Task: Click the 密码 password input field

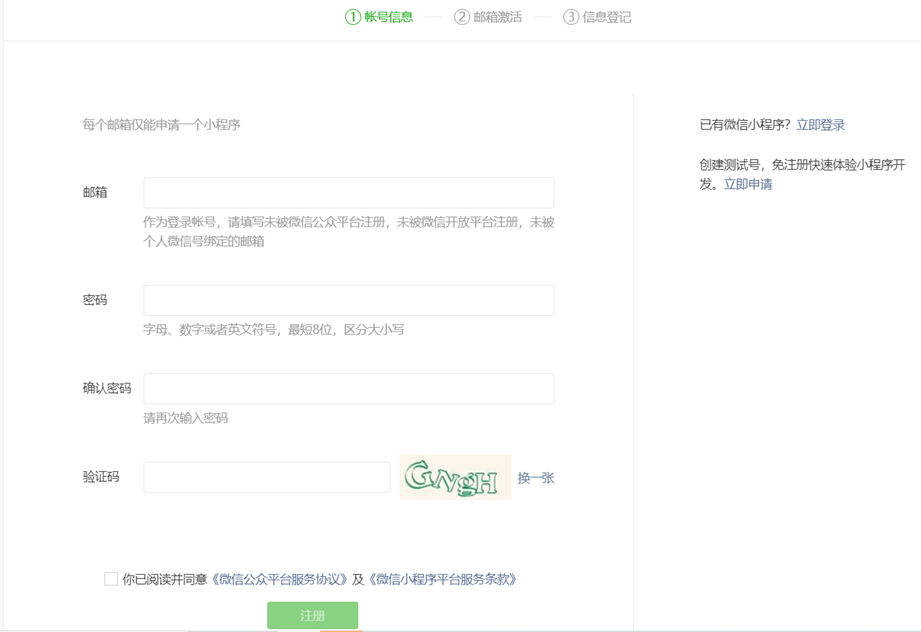Action: coord(347,300)
